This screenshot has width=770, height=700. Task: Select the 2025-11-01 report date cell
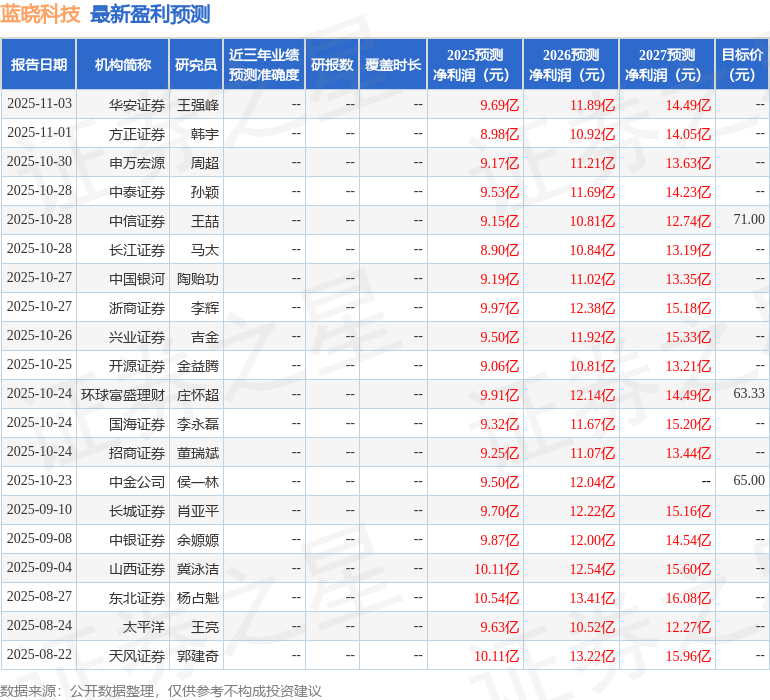point(39,133)
